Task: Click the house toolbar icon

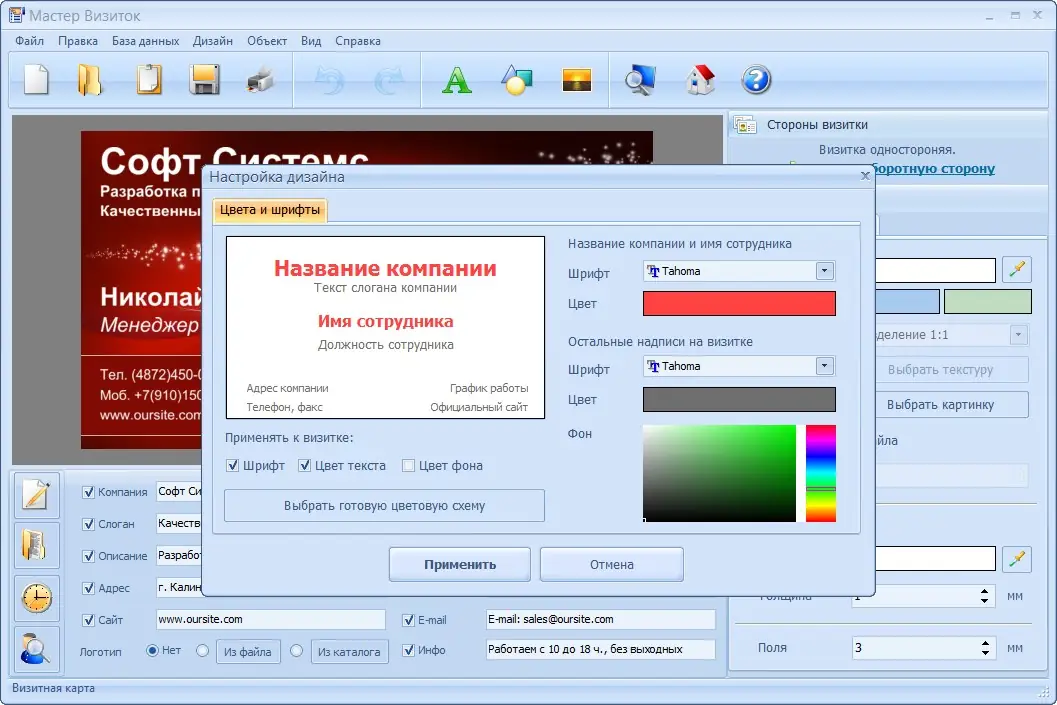Action: point(700,80)
